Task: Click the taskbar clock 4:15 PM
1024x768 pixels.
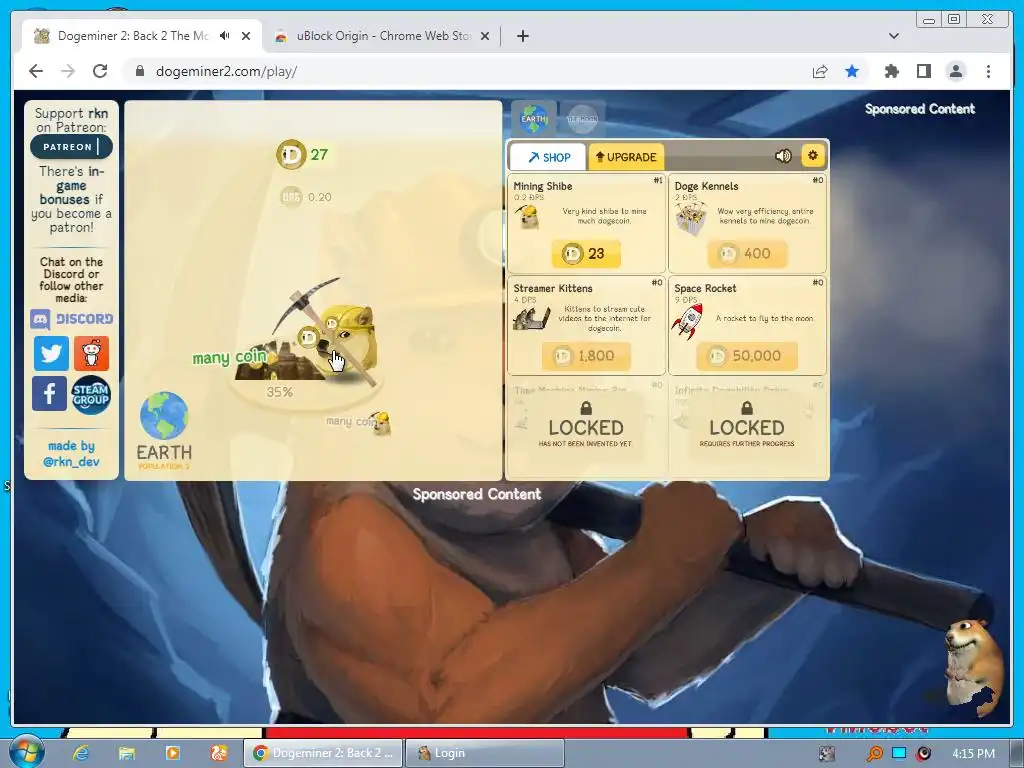Action: pos(973,754)
